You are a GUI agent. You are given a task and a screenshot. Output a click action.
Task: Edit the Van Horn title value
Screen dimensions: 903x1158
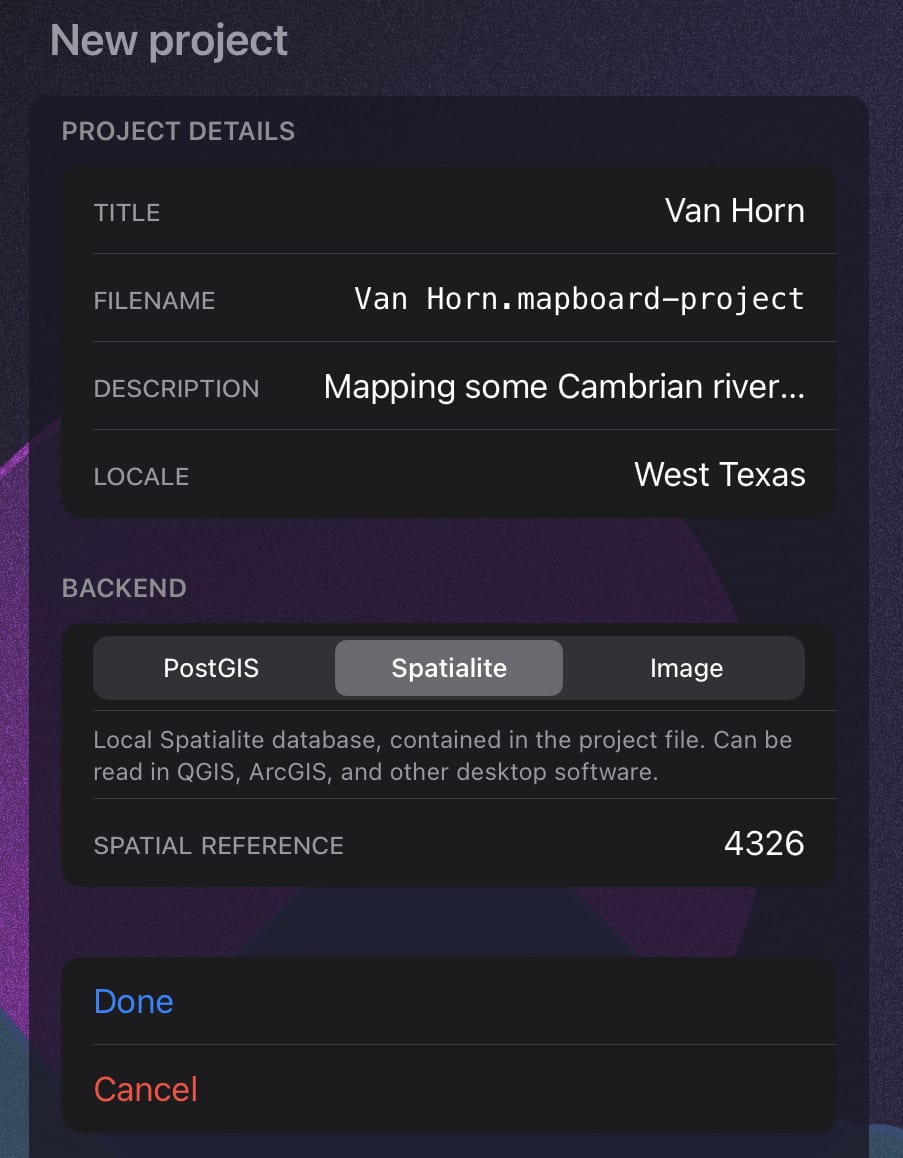tap(734, 211)
